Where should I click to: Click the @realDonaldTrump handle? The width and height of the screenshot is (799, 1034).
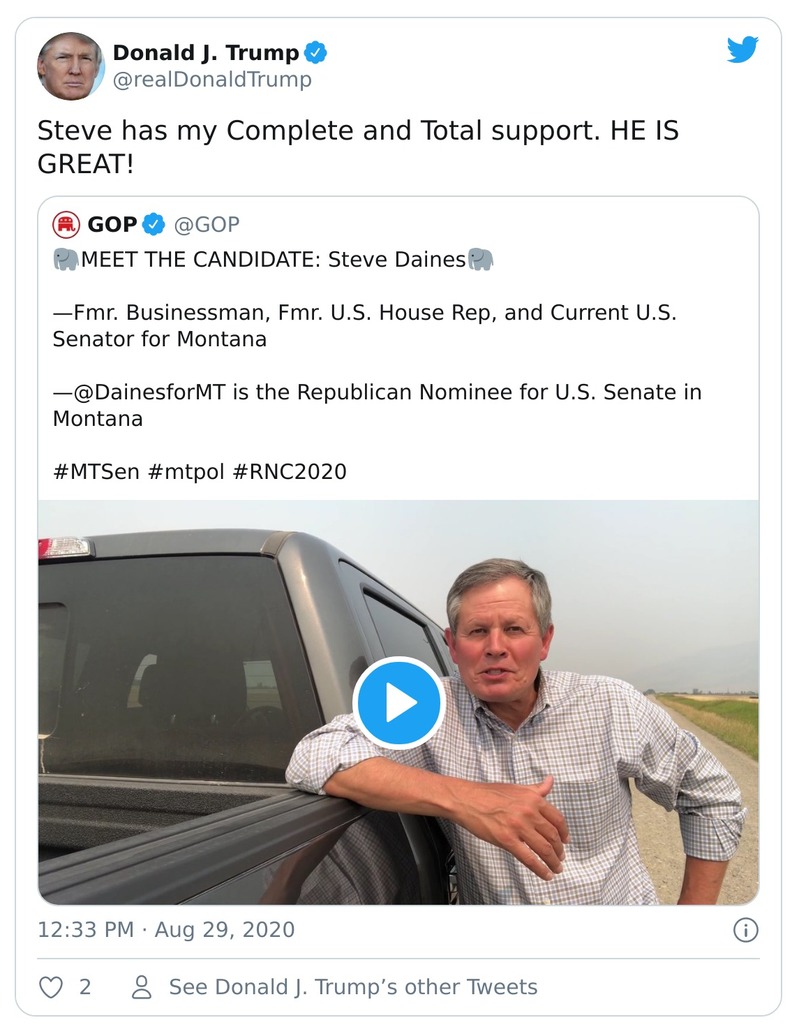(x=212, y=80)
